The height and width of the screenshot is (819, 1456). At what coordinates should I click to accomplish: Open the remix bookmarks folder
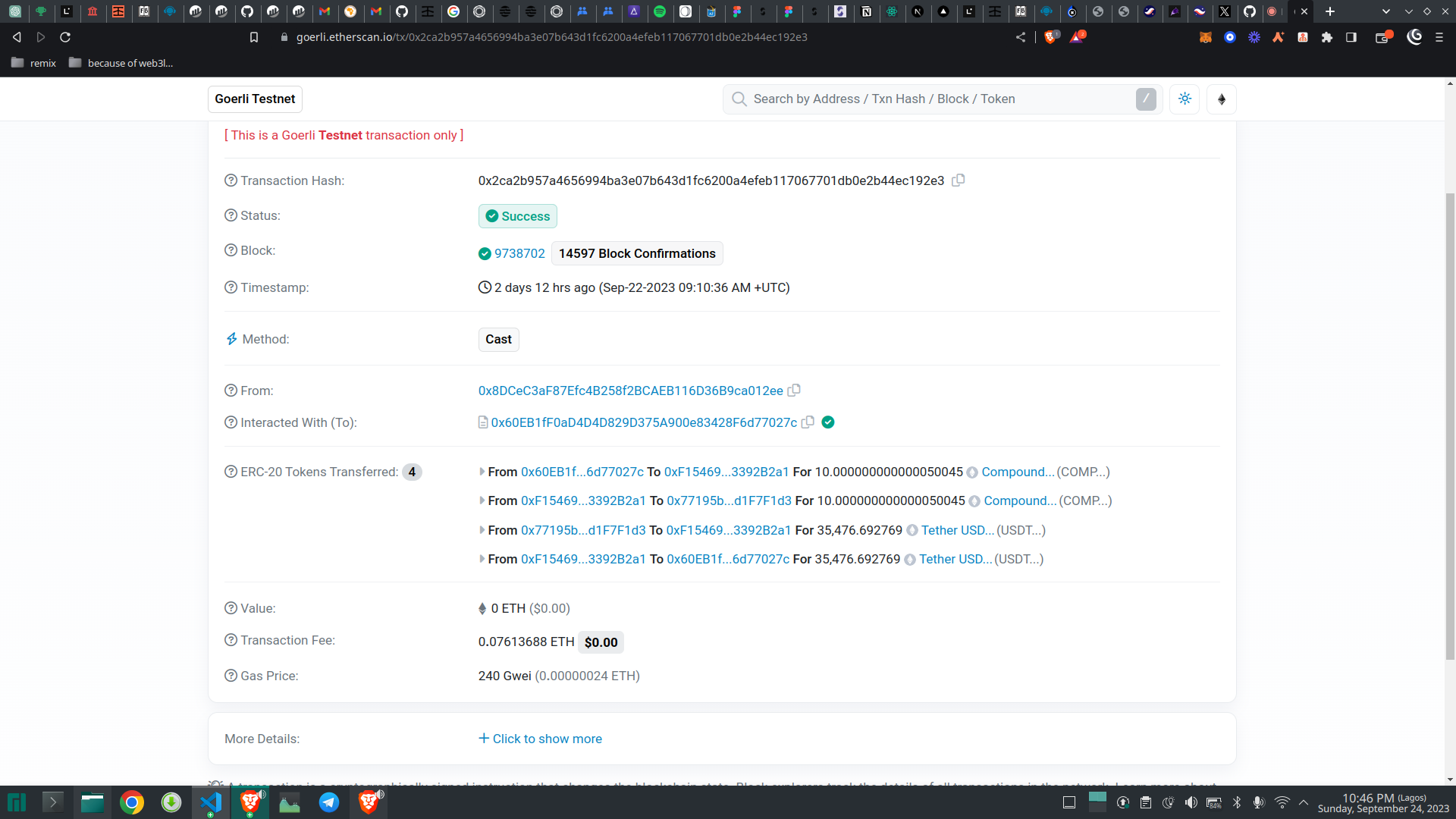pyautogui.click(x=34, y=63)
